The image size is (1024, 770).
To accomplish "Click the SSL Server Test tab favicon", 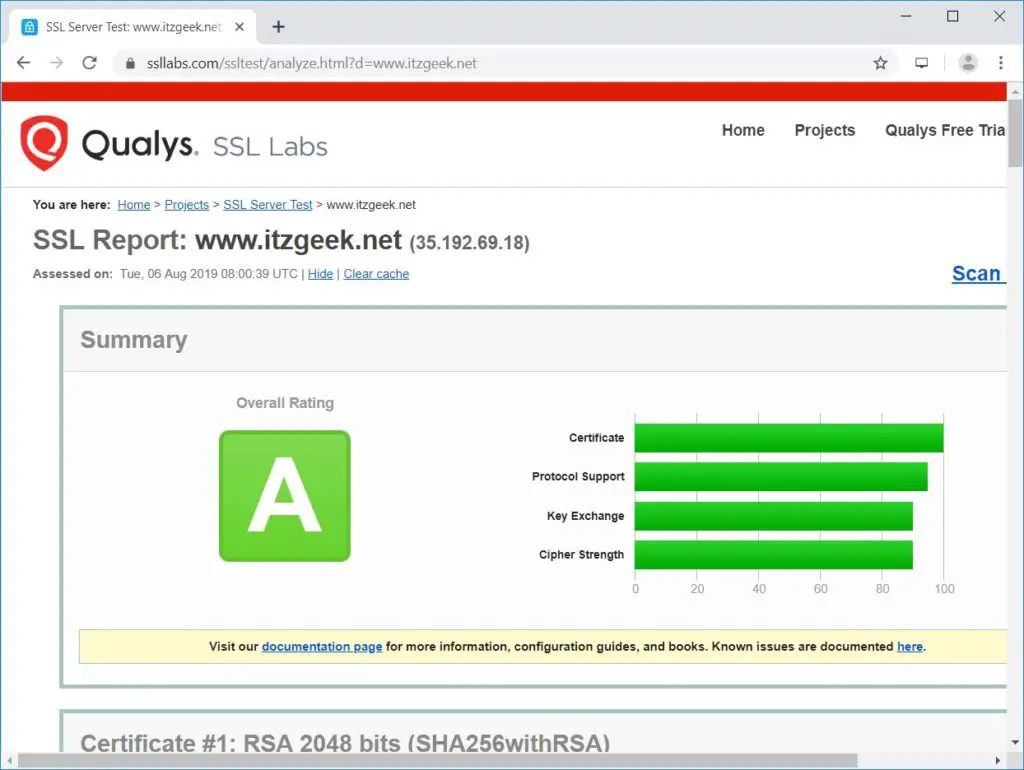I will pos(29,27).
